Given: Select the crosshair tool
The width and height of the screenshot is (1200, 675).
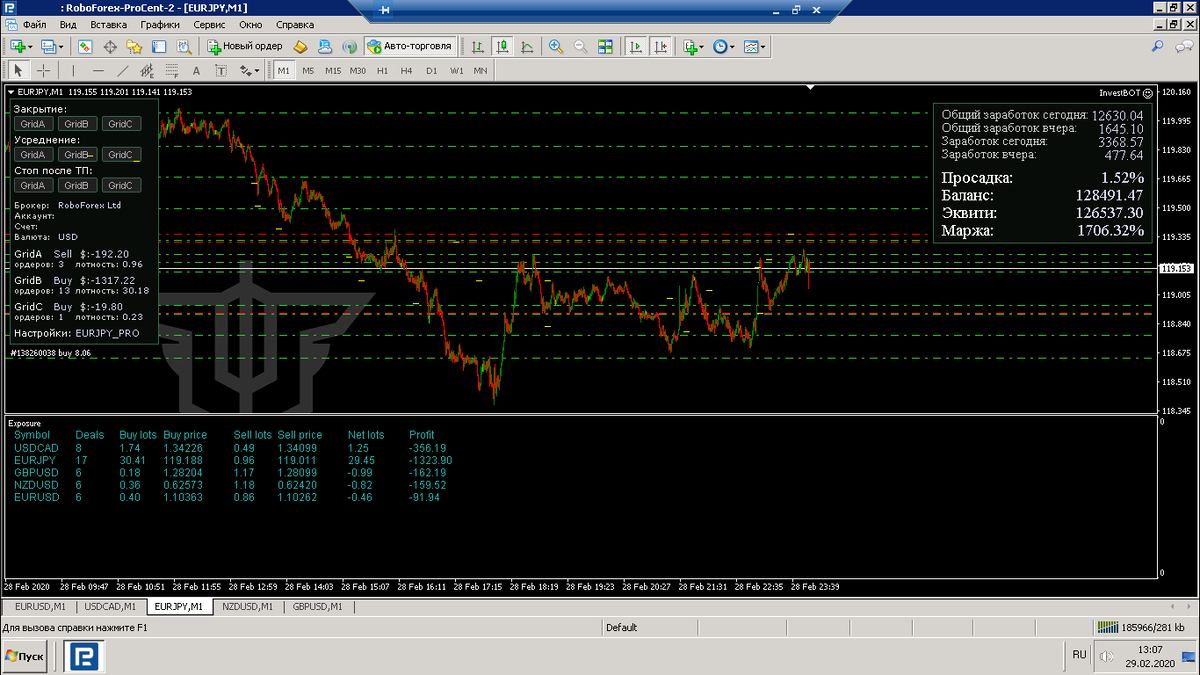Looking at the screenshot, I should click(x=43, y=71).
